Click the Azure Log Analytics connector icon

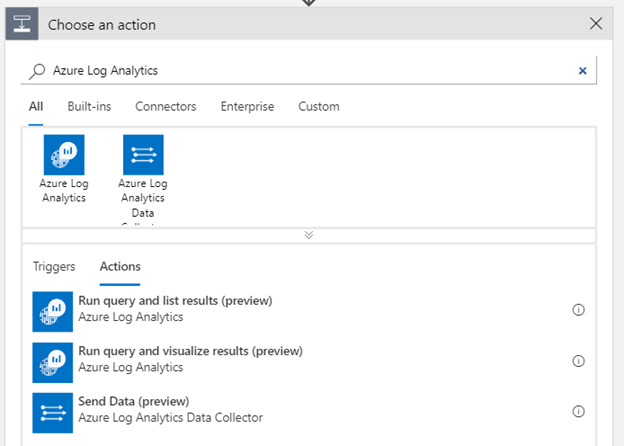point(64,155)
